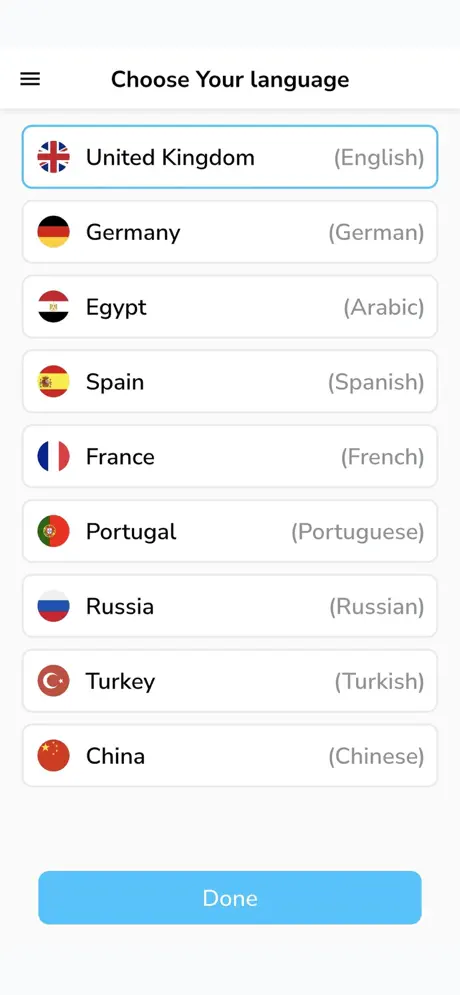
Task: Pick the (Russian) language label
Action: [376, 607]
